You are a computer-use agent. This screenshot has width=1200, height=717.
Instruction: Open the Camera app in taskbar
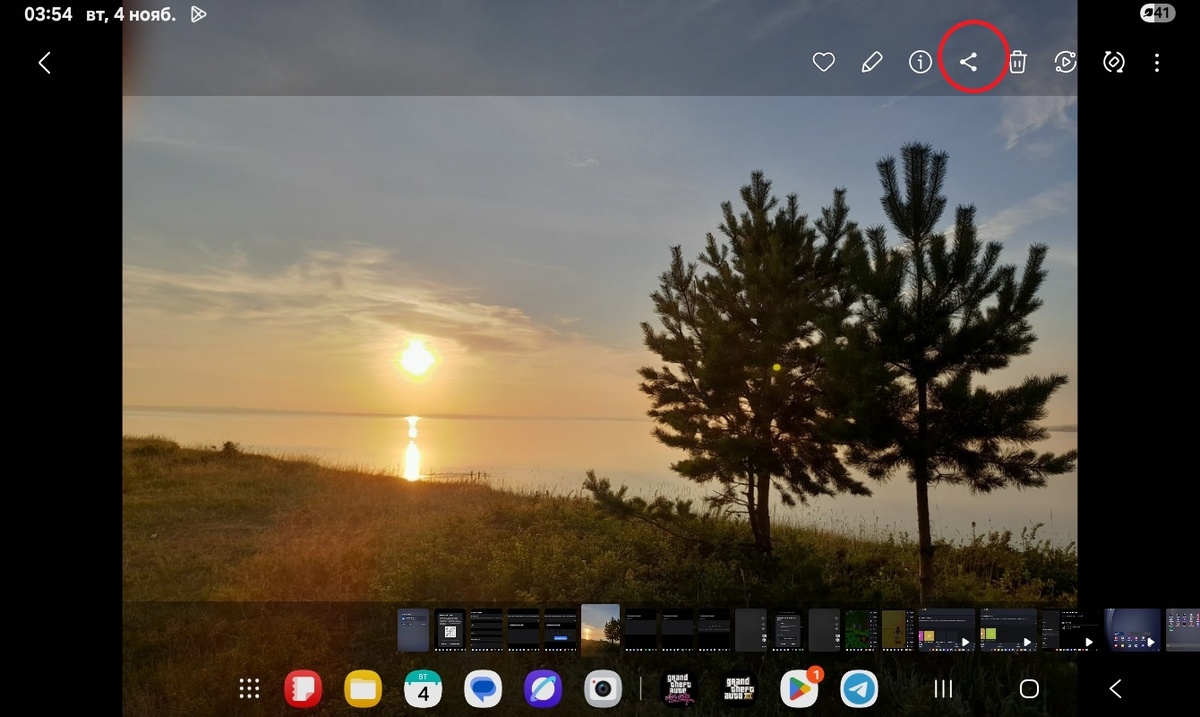[x=603, y=688]
